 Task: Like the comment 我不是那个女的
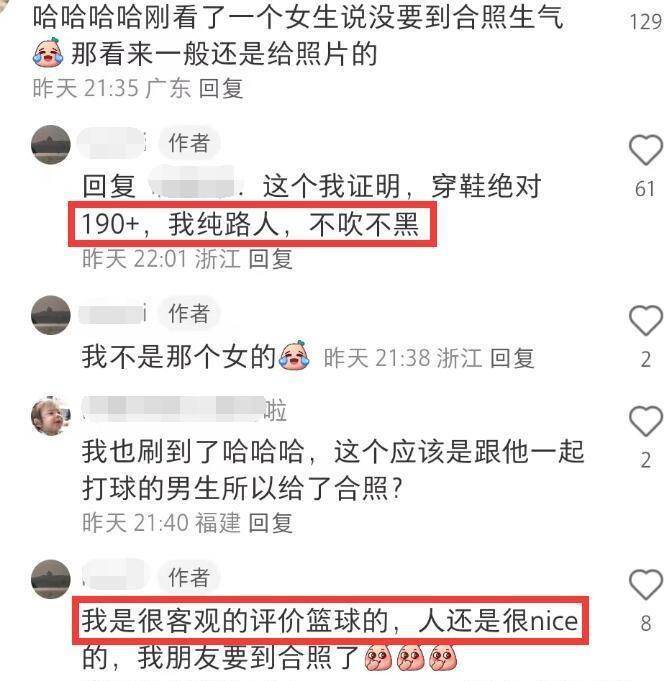click(x=646, y=321)
